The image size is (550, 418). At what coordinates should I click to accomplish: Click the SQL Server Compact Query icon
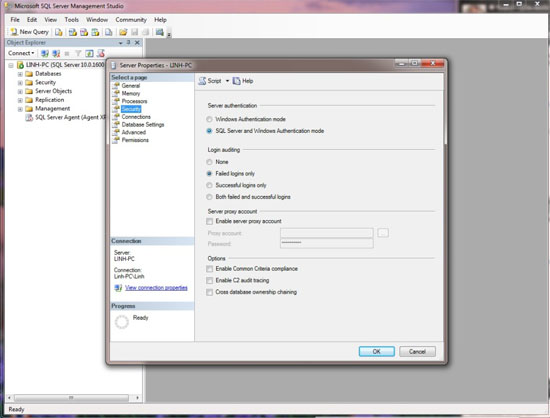[x=109, y=32]
